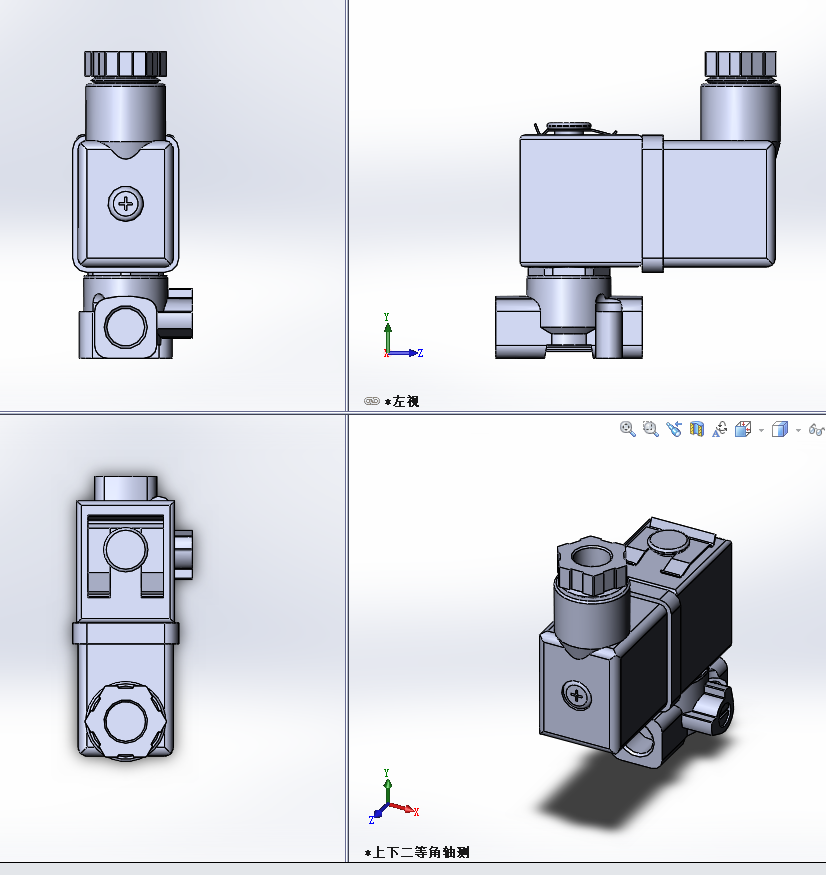Select the valve model in the 左视 viewport
This screenshot has height=875, width=826.
637,204
